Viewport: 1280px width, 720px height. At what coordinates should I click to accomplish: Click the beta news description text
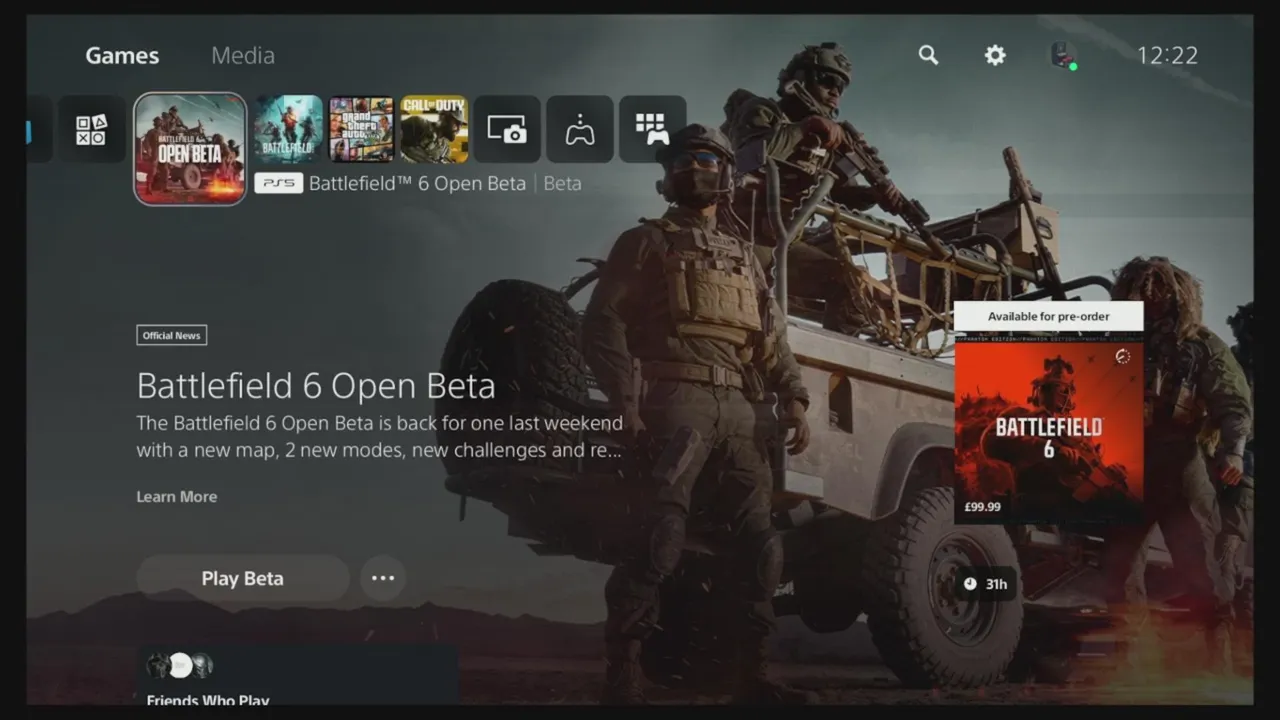(380, 437)
